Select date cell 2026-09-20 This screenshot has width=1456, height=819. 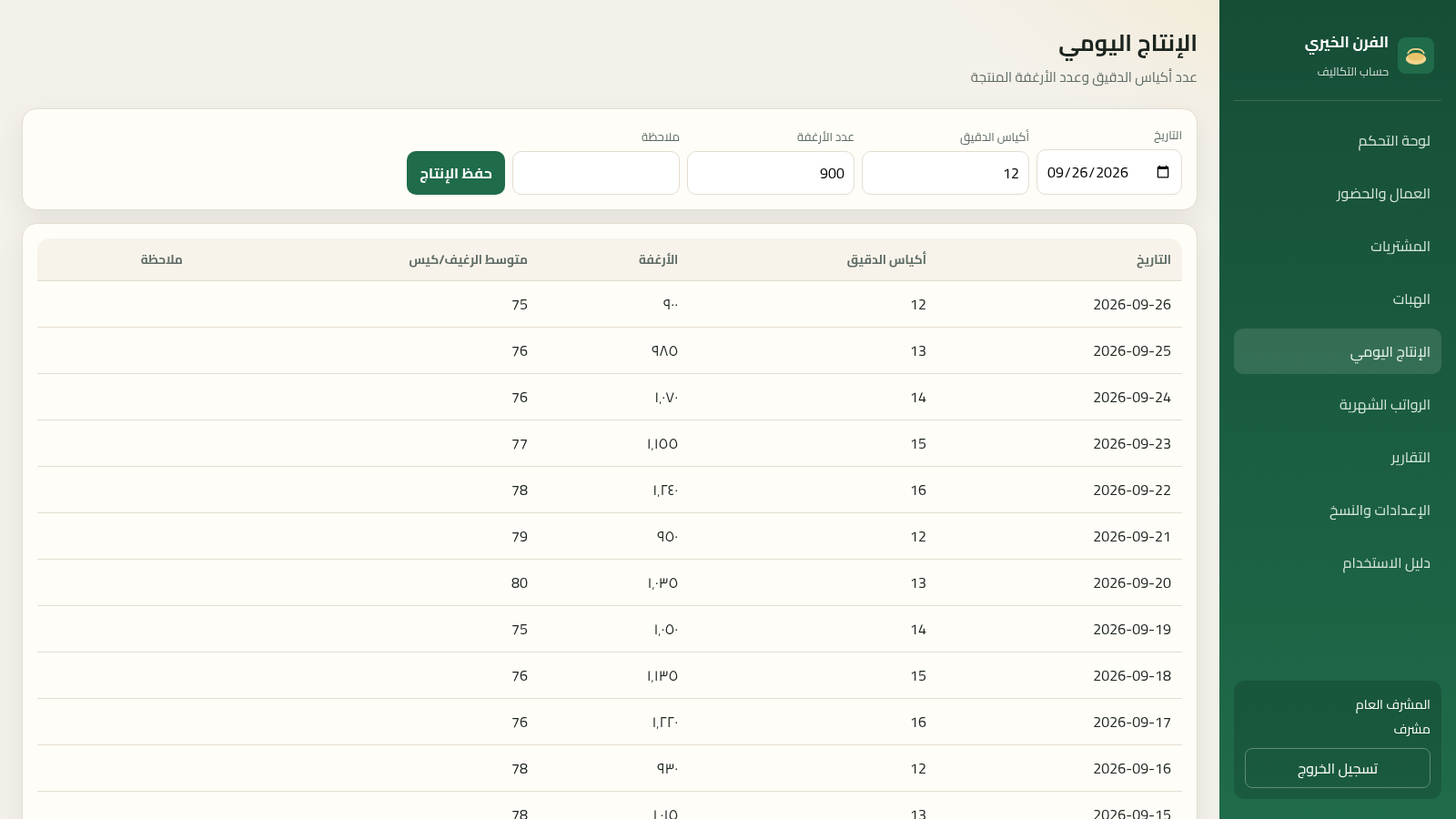(1132, 582)
